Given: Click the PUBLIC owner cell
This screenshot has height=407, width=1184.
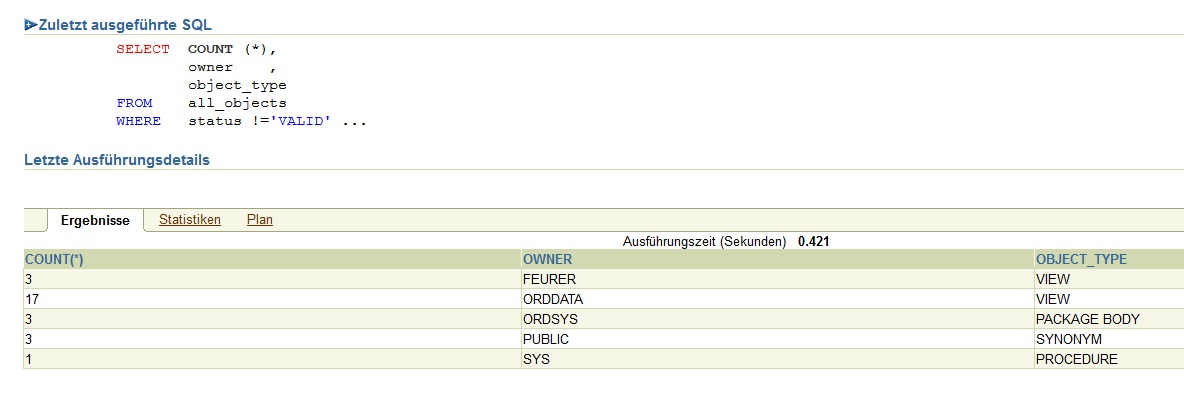Looking at the screenshot, I should [546, 339].
